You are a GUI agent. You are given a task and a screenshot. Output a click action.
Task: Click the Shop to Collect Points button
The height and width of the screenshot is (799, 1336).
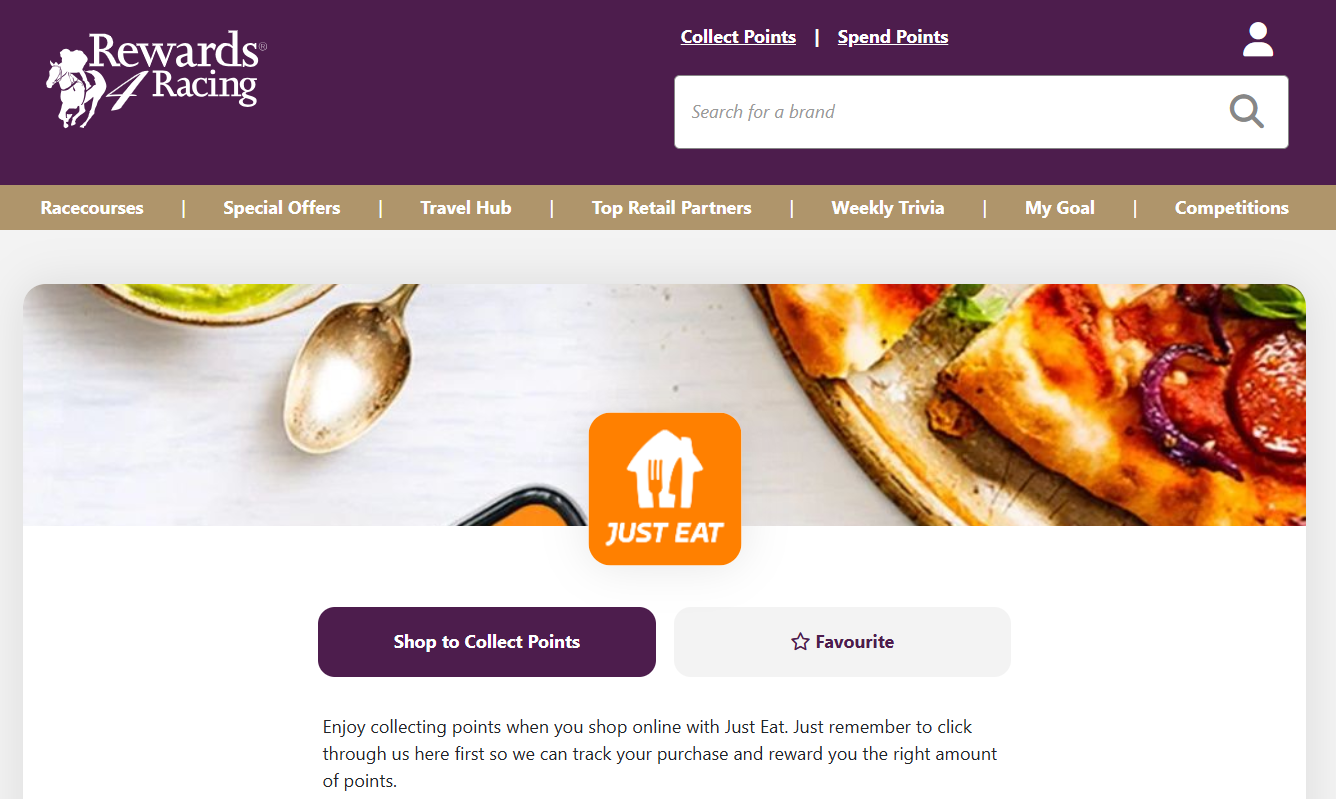pyautogui.click(x=487, y=642)
